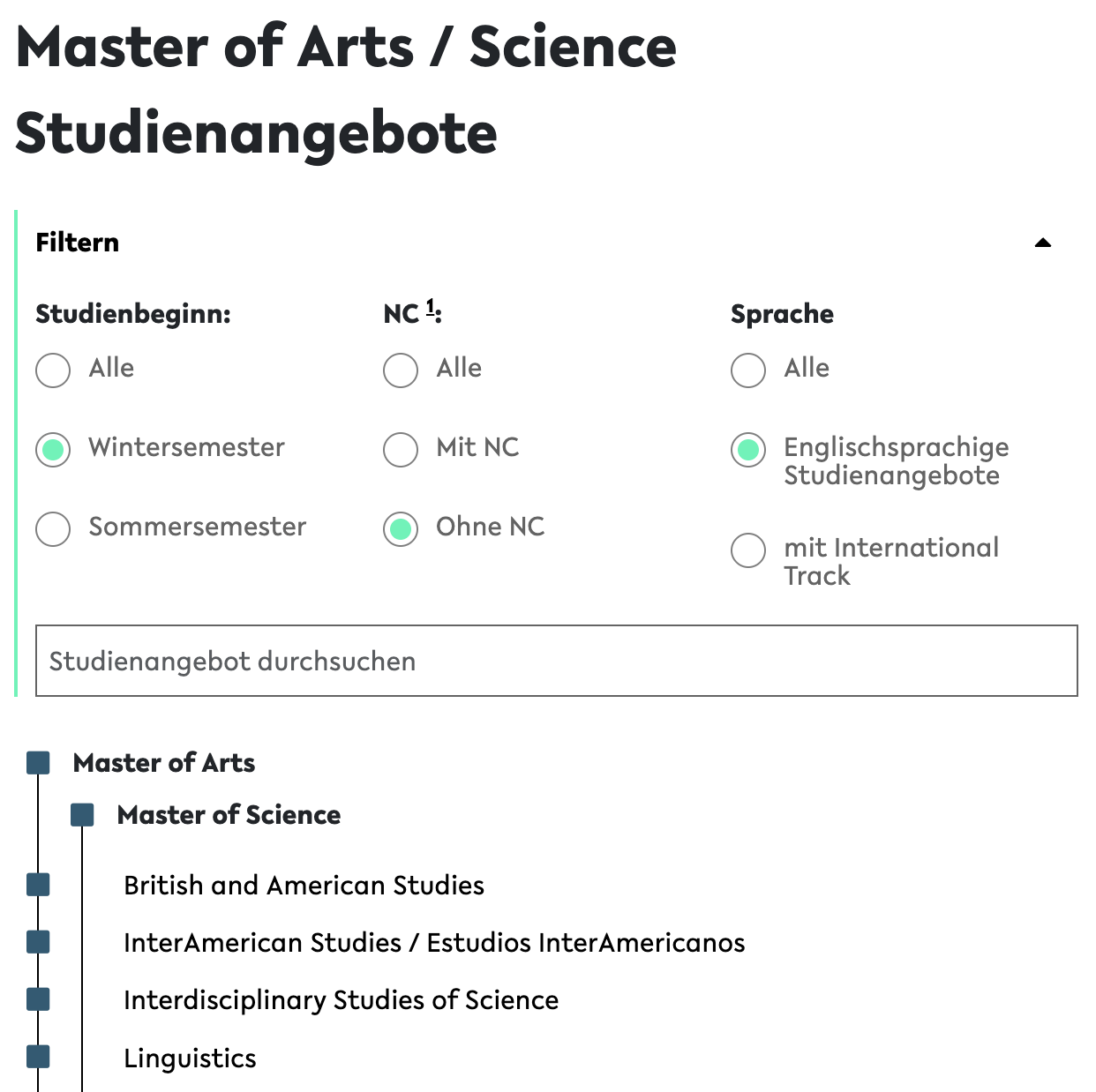Open Interdisciplinary Studies of Science entry

click(x=341, y=999)
